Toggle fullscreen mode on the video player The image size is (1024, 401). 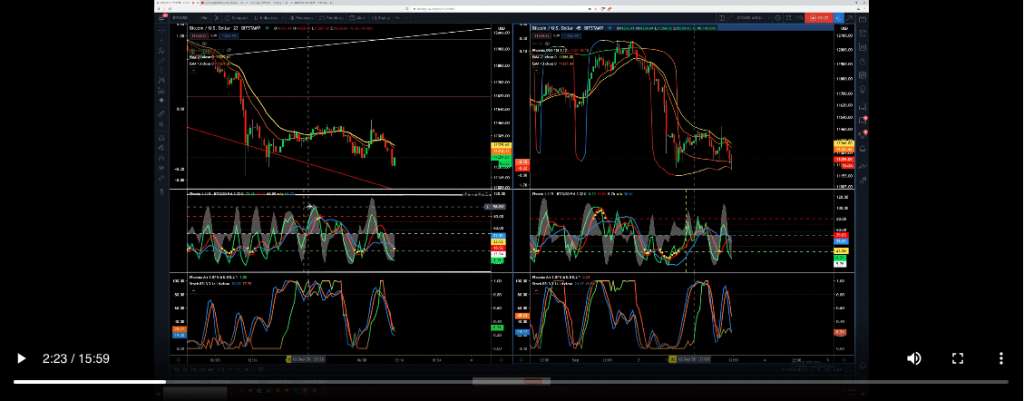click(x=957, y=358)
